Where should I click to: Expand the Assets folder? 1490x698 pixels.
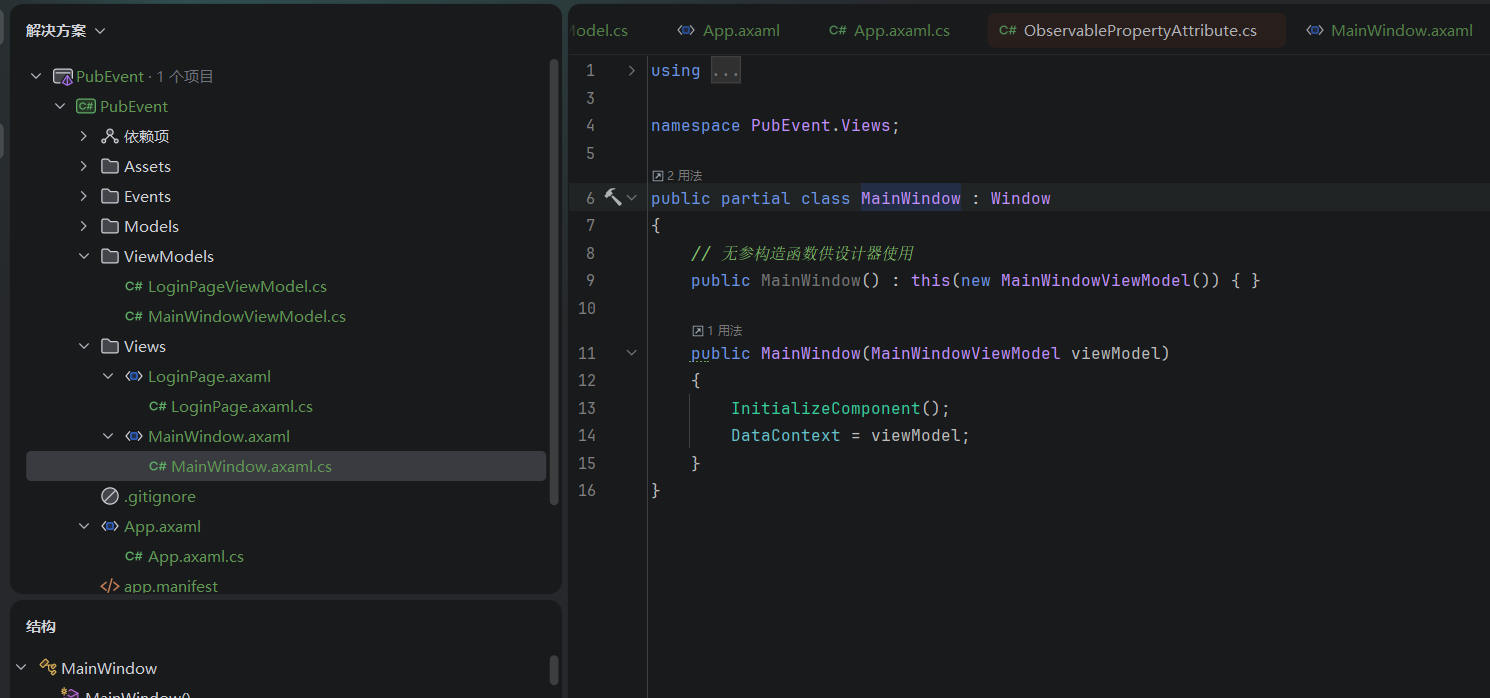click(84, 167)
